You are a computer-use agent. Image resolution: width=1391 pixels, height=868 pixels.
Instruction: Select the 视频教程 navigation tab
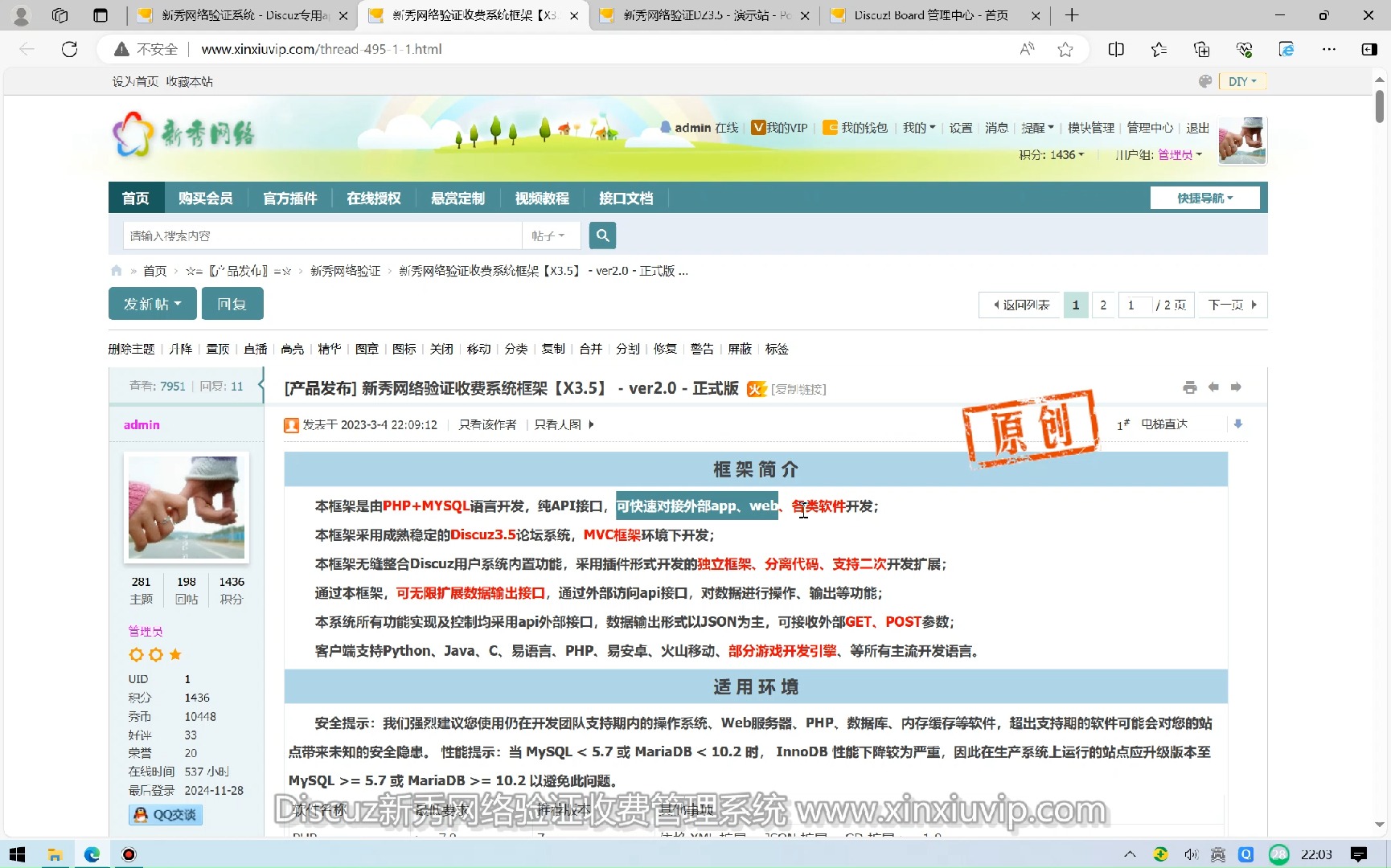pyautogui.click(x=542, y=198)
